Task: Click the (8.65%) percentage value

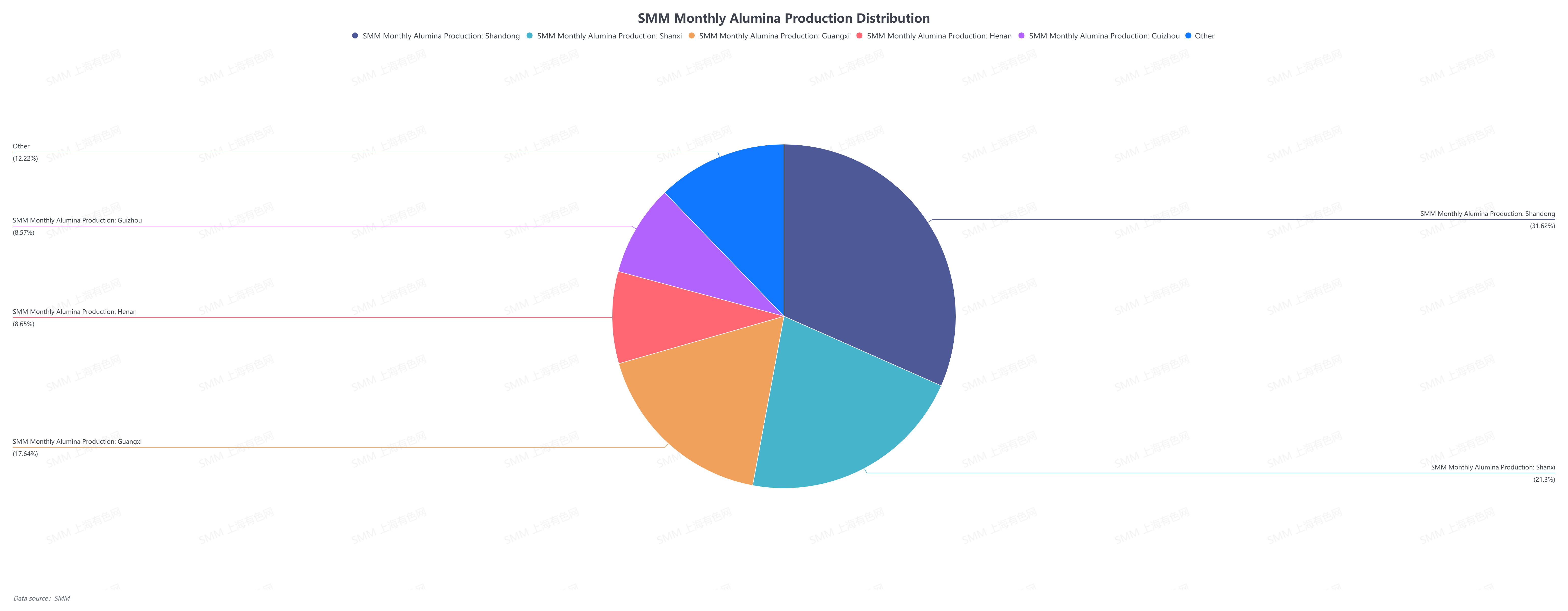Action: pos(24,324)
